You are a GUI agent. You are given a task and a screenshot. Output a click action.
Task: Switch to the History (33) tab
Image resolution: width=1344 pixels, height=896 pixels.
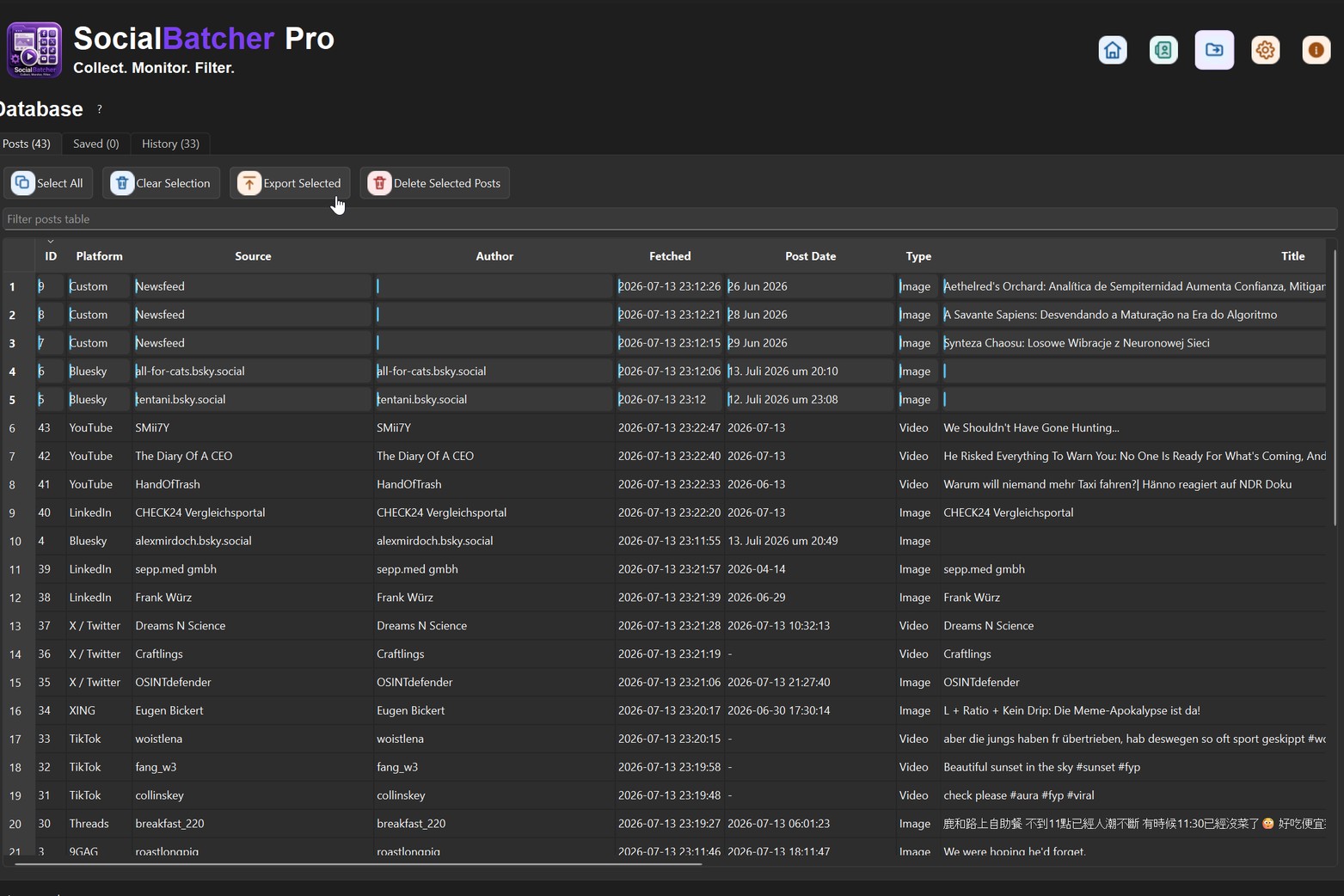pyautogui.click(x=170, y=144)
